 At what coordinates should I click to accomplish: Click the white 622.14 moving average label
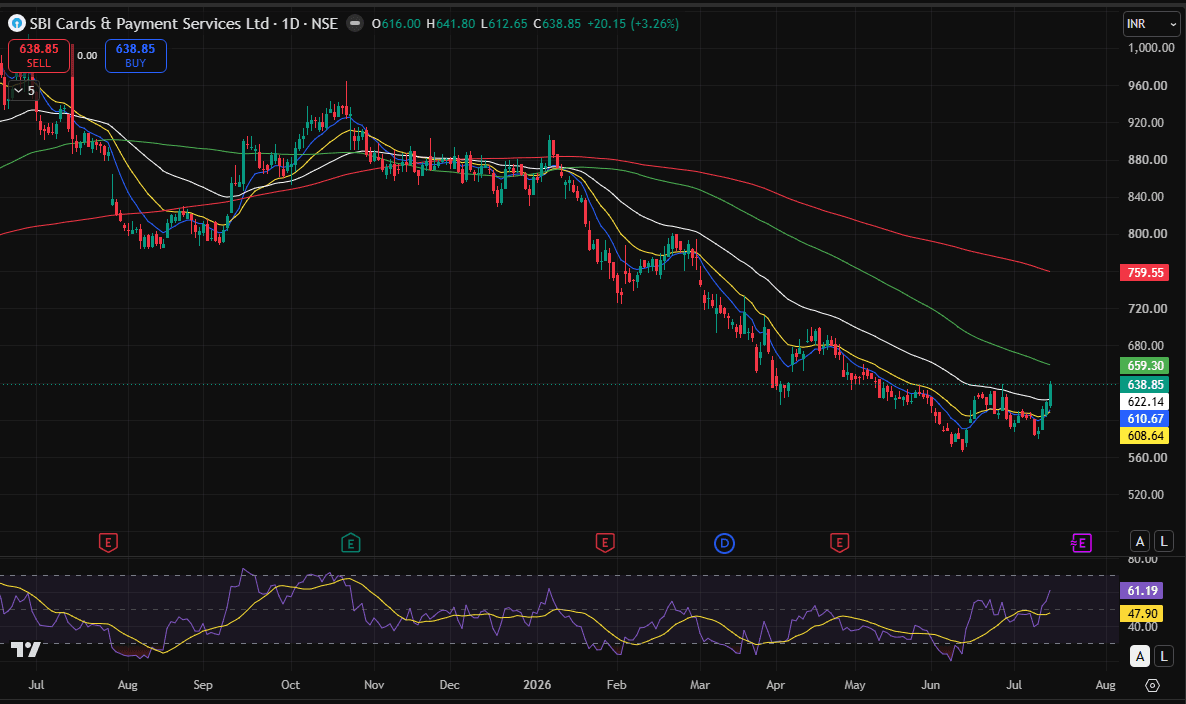coord(1144,402)
